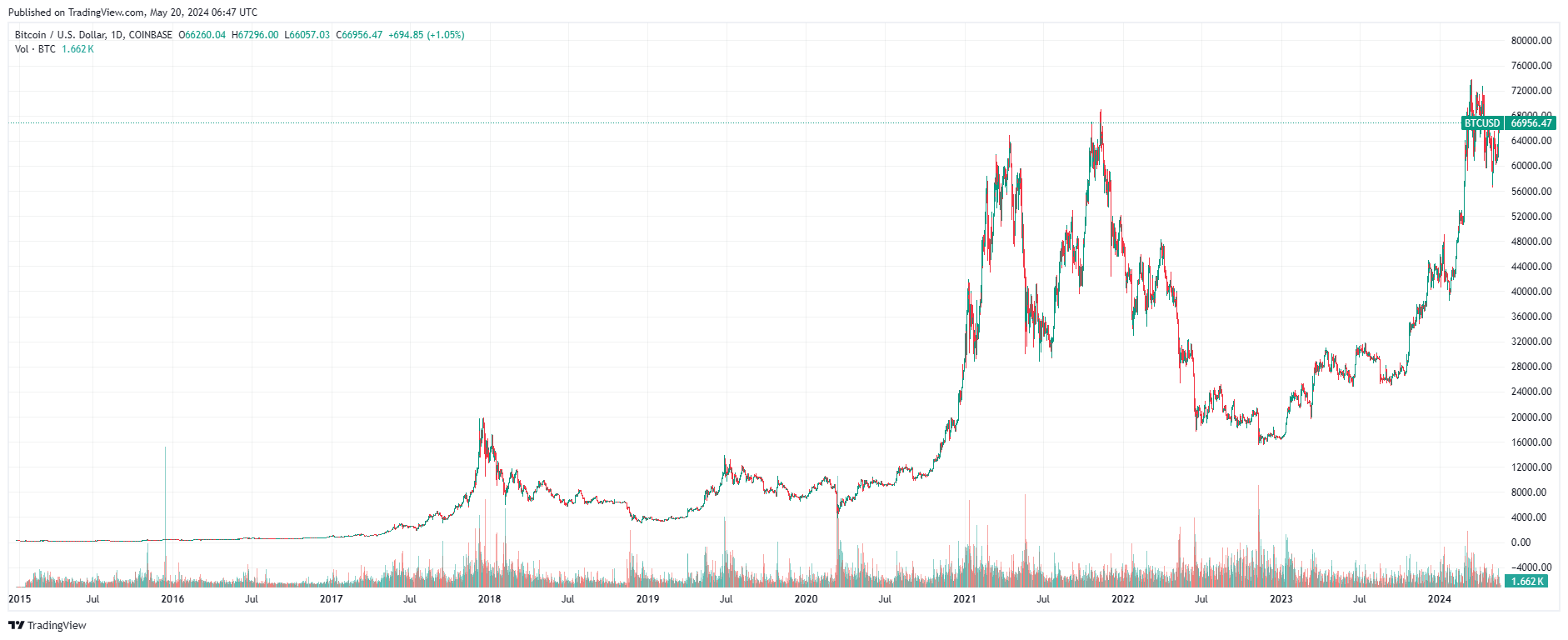Select the 'Bitcoin / U.S. Dollar, 1D, COINBASE' title

(x=93, y=35)
